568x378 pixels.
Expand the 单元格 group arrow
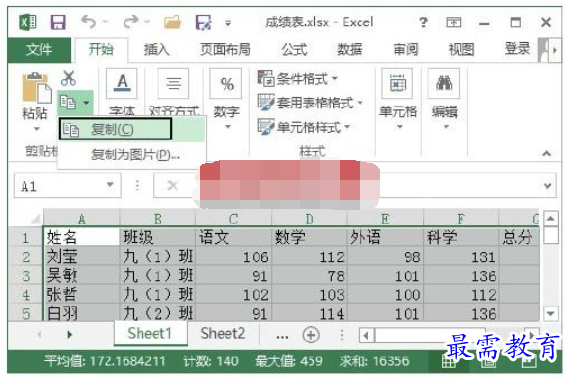pos(399,127)
